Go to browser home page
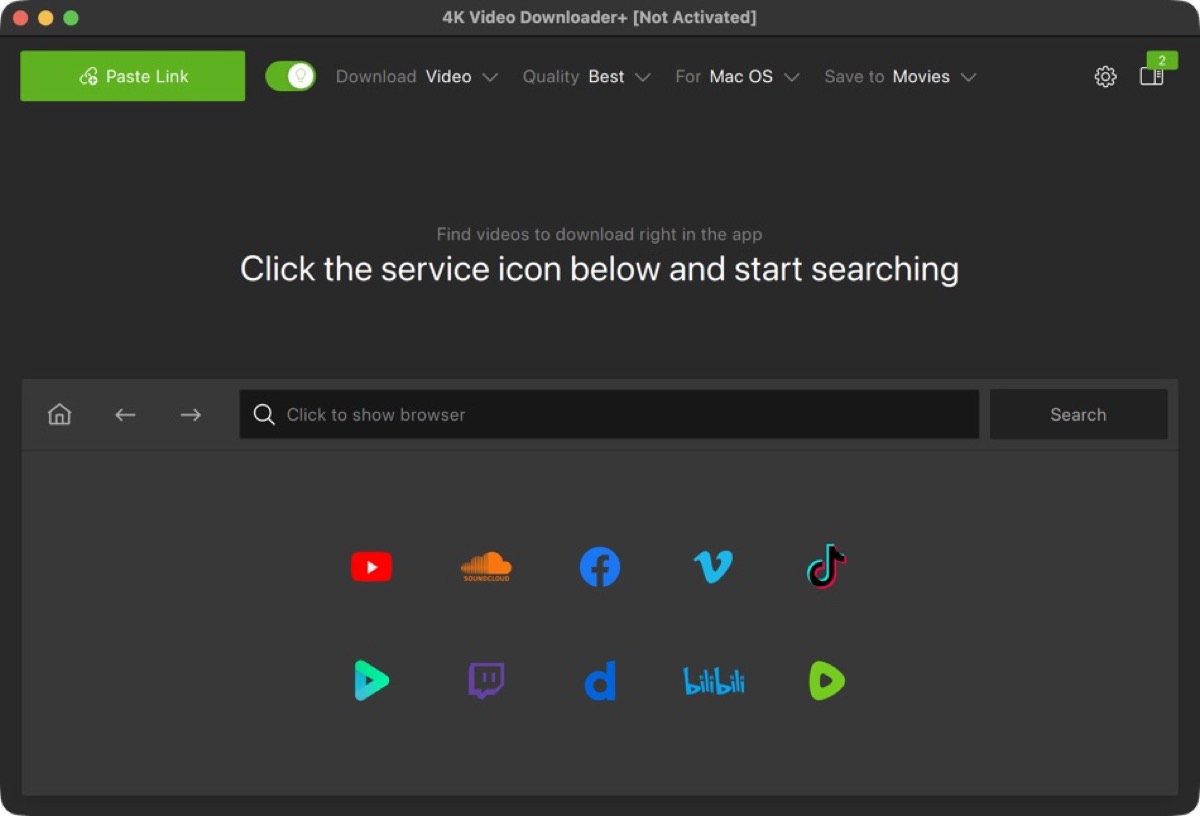 click(x=60, y=414)
